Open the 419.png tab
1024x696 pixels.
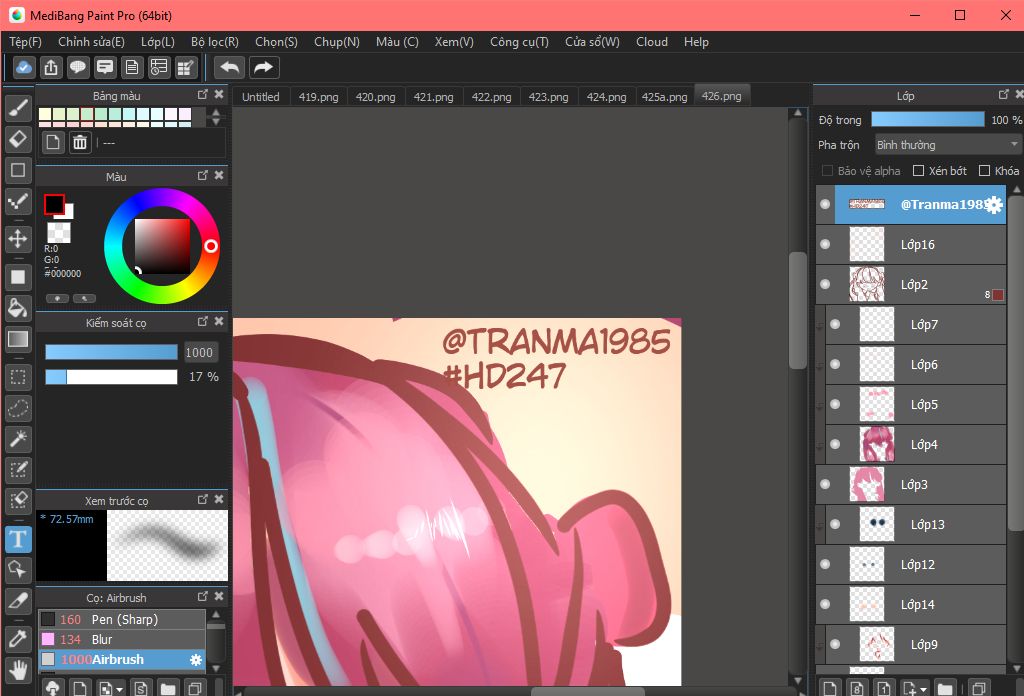pos(318,97)
